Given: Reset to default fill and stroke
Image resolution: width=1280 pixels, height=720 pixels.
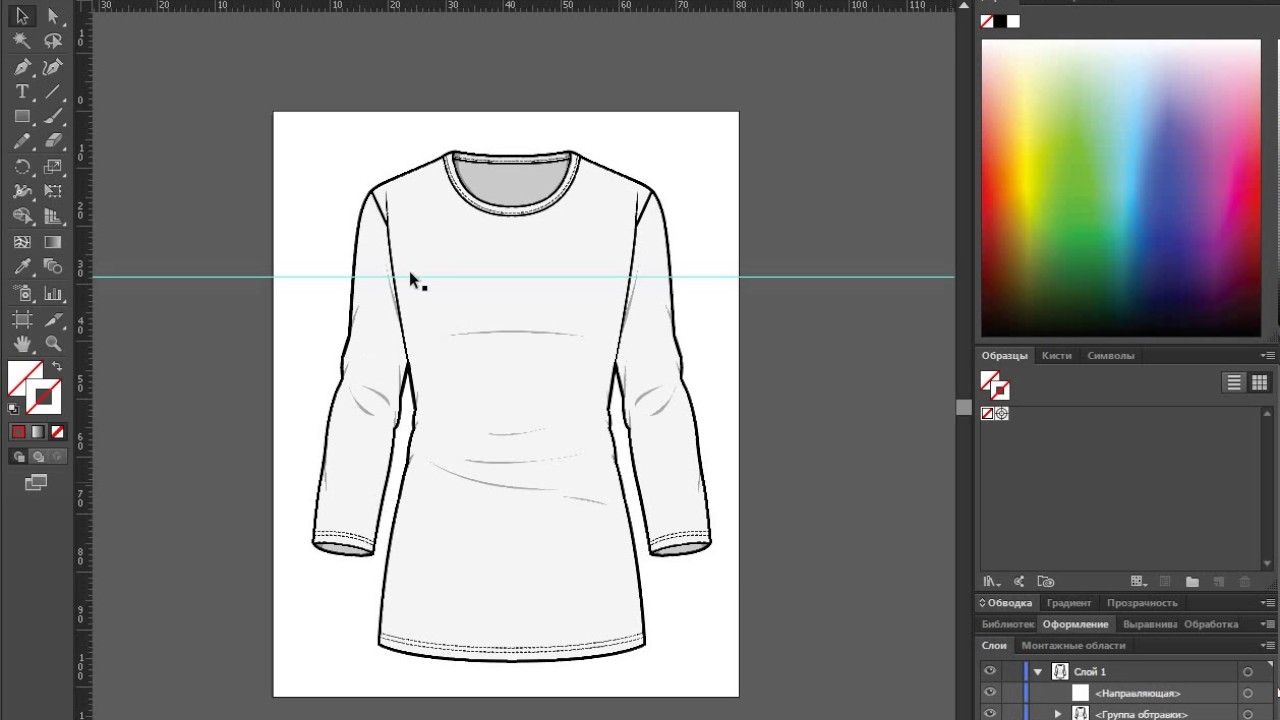Looking at the screenshot, I should coord(13,408).
